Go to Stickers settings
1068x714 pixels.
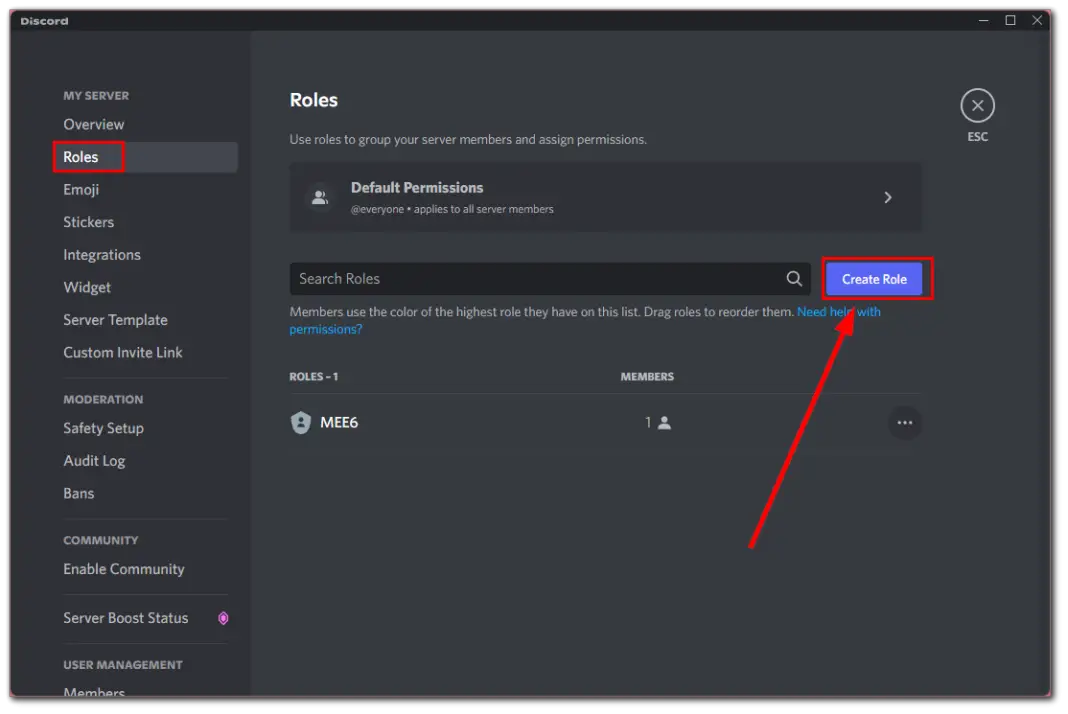click(x=89, y=222)
